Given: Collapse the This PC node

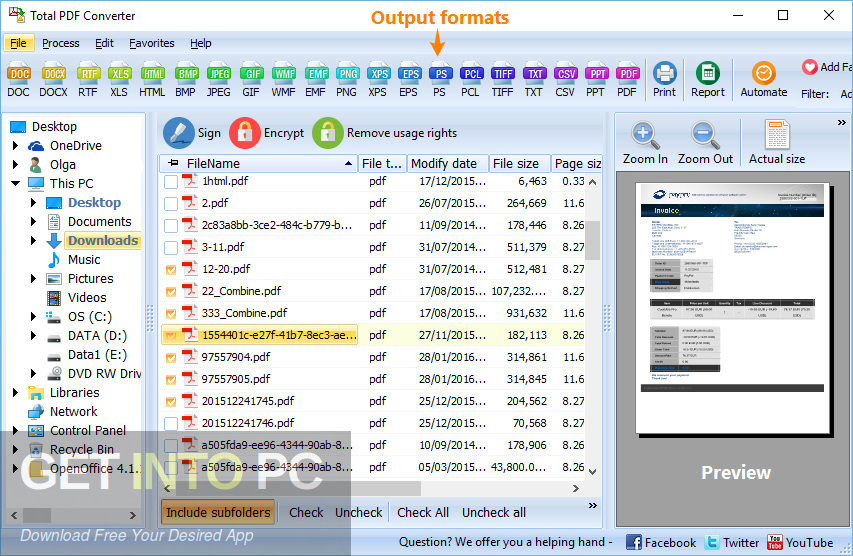Looking at the screenshot, I should (x=15, y=183).
